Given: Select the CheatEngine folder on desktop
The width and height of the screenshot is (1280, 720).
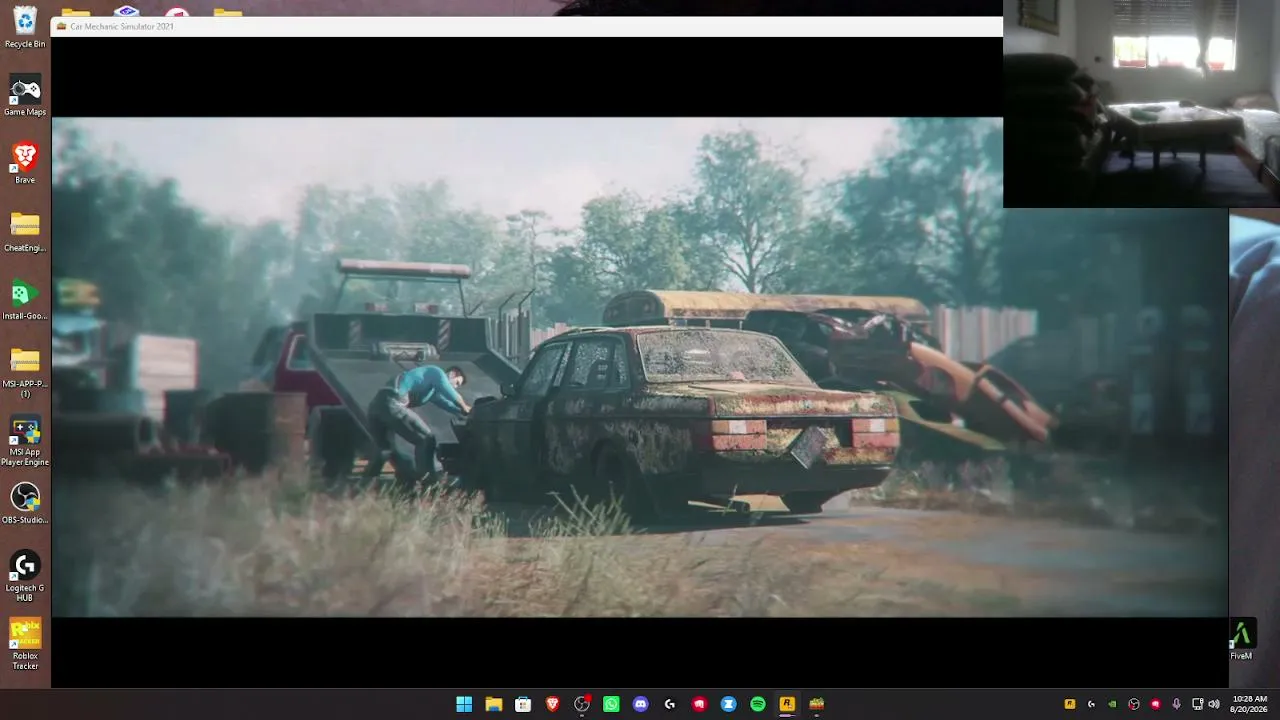Looking at the screenshot, I should (x=25, y=231).
